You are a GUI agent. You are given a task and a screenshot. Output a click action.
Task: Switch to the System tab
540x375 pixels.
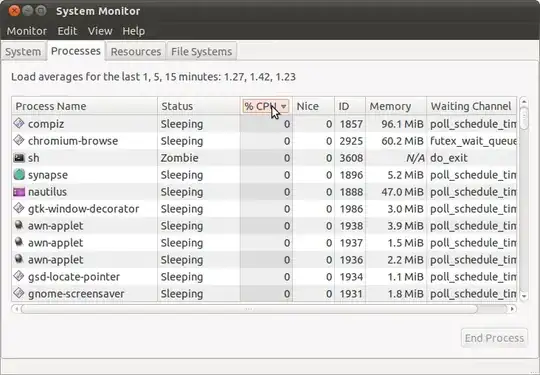(23, 52)
